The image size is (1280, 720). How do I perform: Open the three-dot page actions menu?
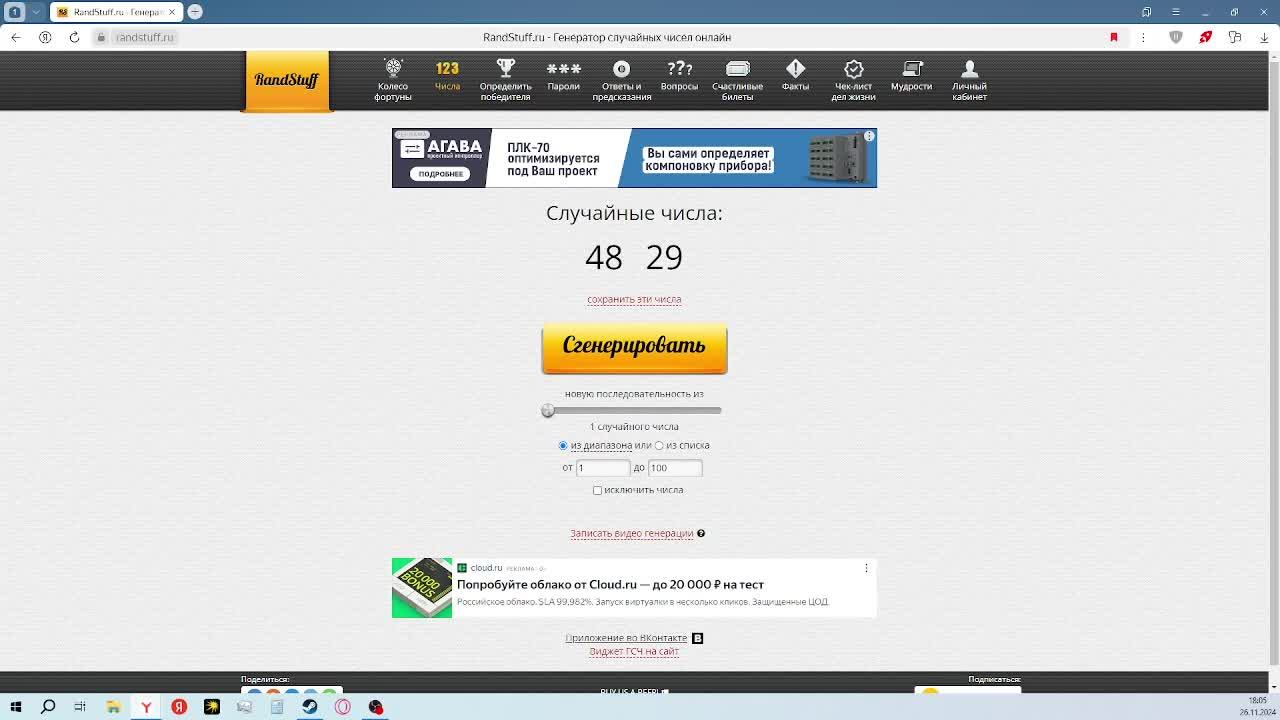1143,37
